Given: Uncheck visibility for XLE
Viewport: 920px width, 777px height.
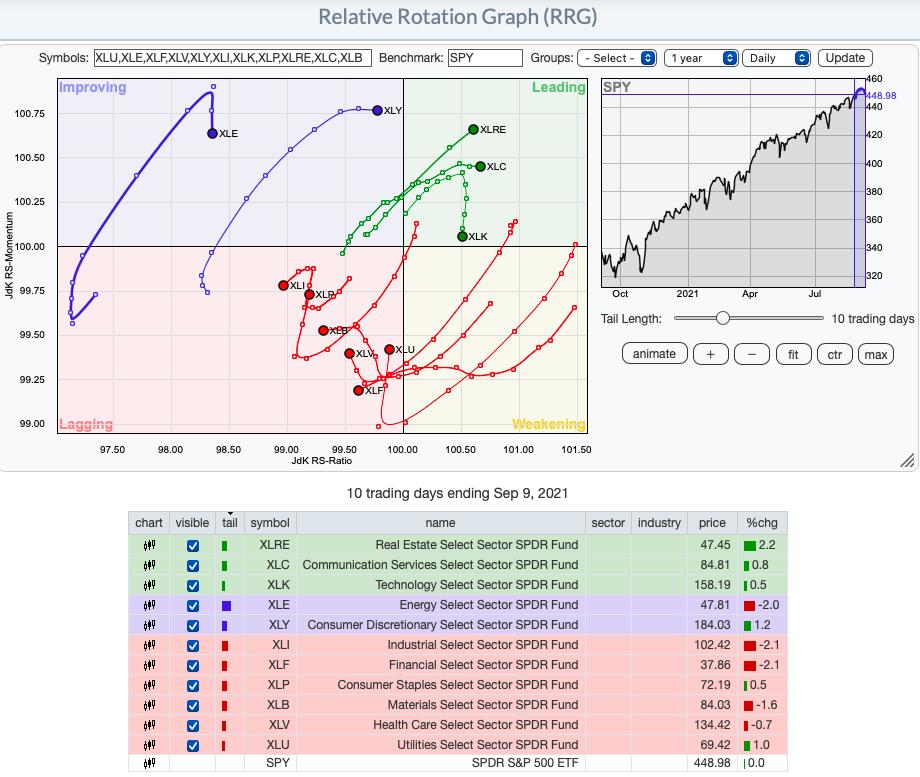Looking at the screenshot, I should coord(192,606).
